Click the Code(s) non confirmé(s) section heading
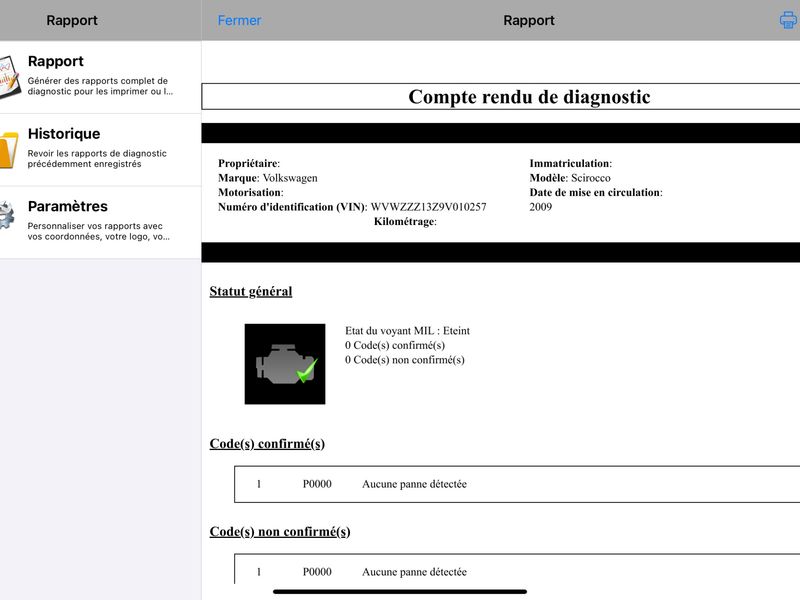 coord(280,532)
